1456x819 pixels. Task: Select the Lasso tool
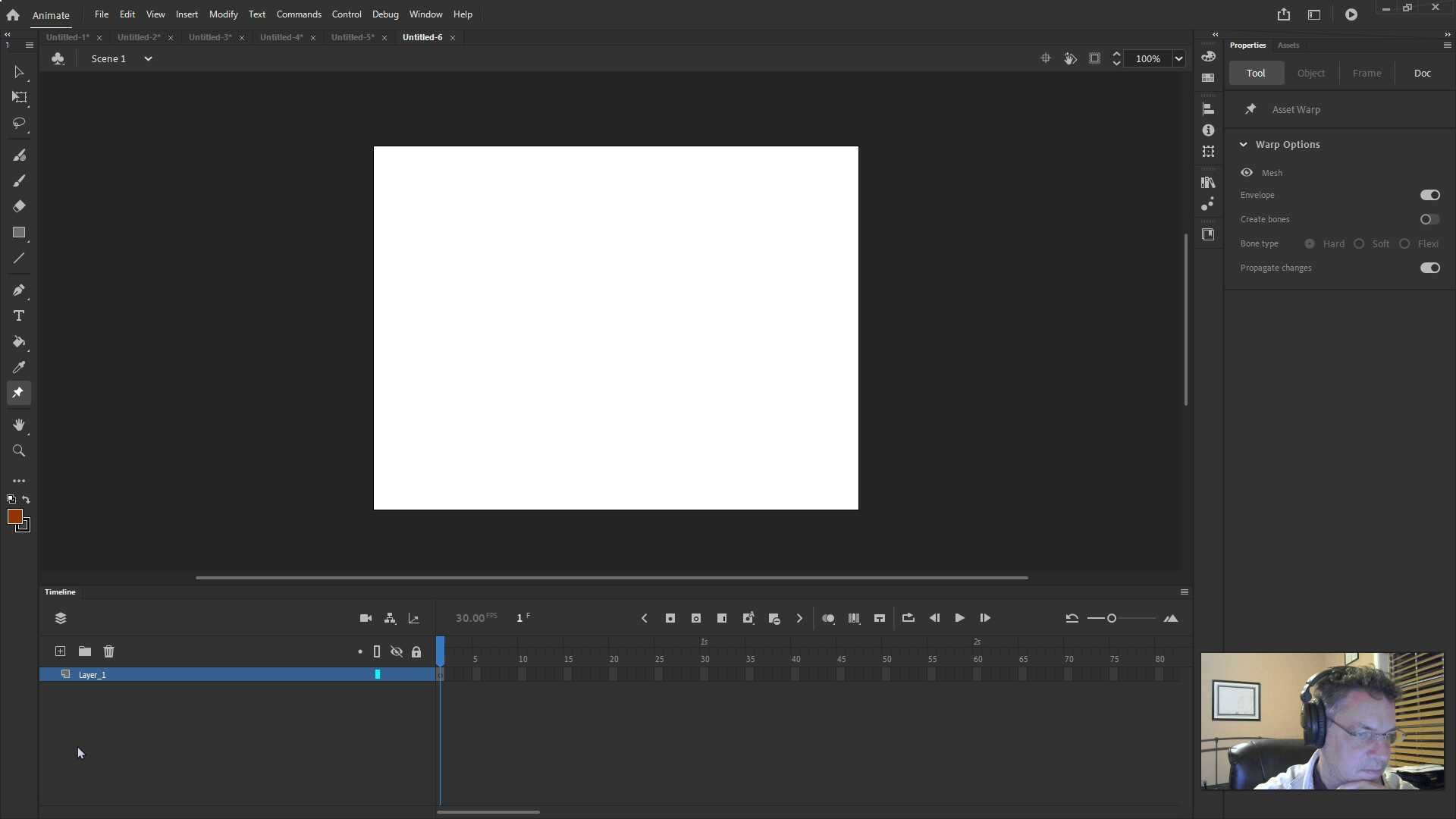point(19,124)
